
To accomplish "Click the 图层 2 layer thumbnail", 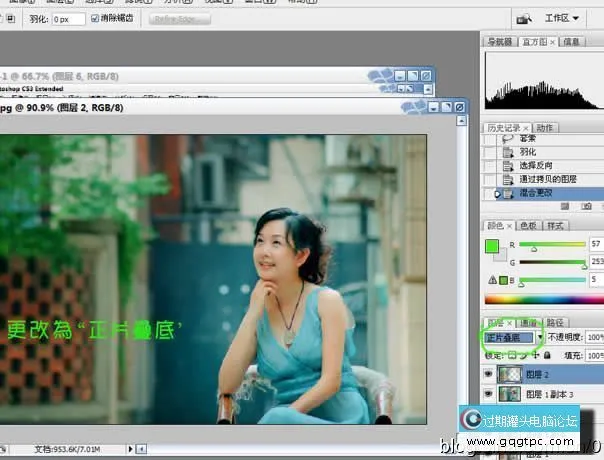I will coord(509,374).
